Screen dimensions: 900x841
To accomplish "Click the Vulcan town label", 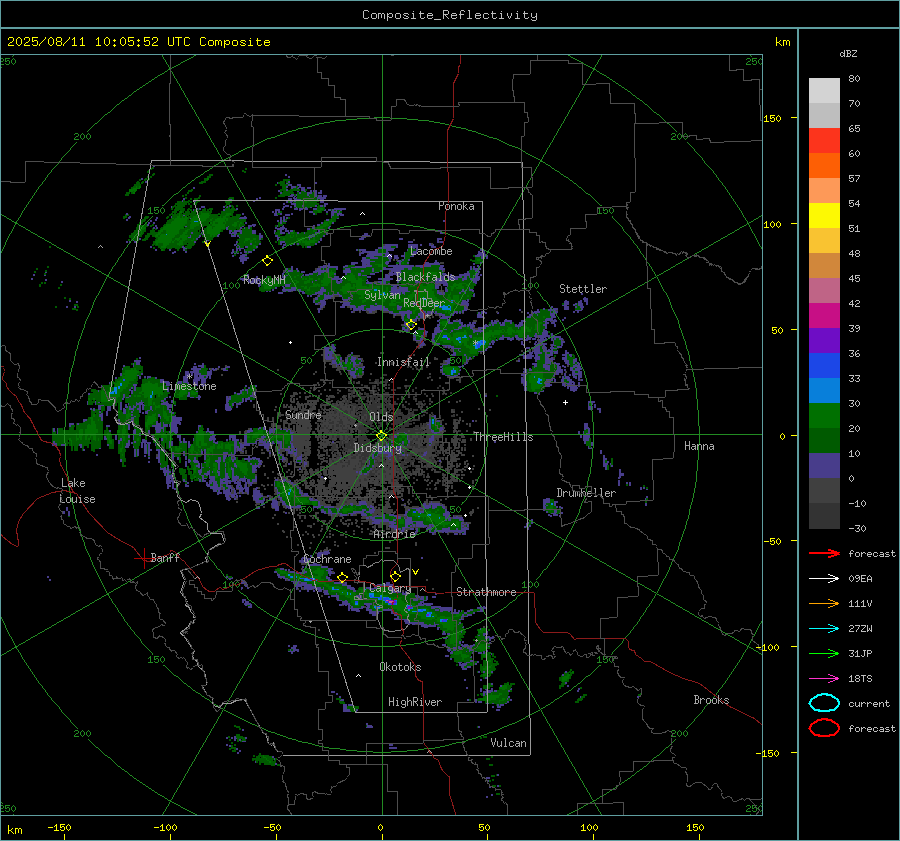I will tap(508, 743).
